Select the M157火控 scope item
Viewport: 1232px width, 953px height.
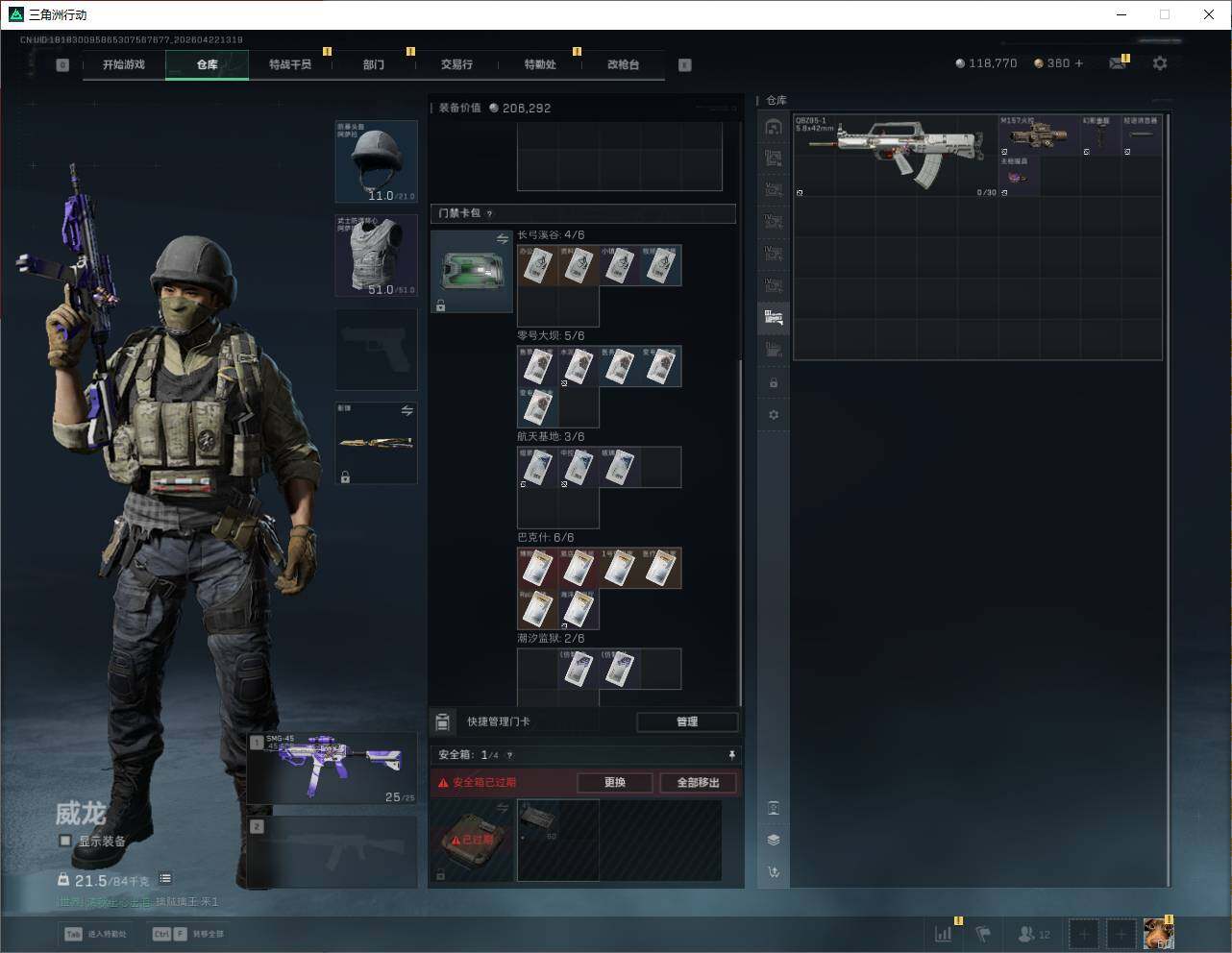(1039, 135)
